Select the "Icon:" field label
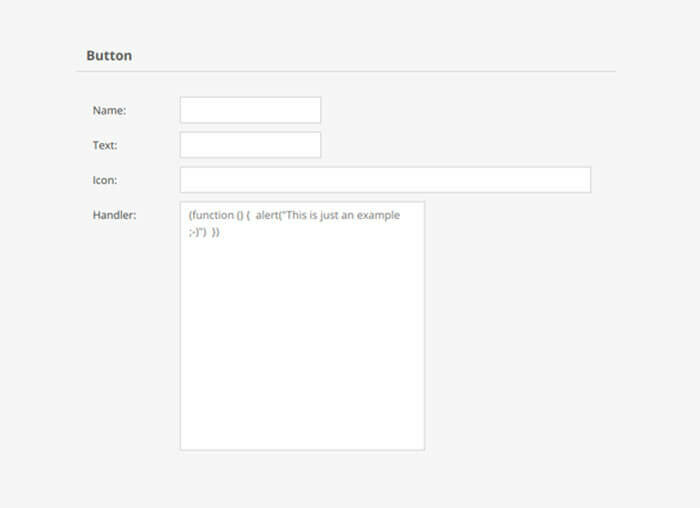Image resolution: width=700 pixels, height=508 pixels. point(105,181)
